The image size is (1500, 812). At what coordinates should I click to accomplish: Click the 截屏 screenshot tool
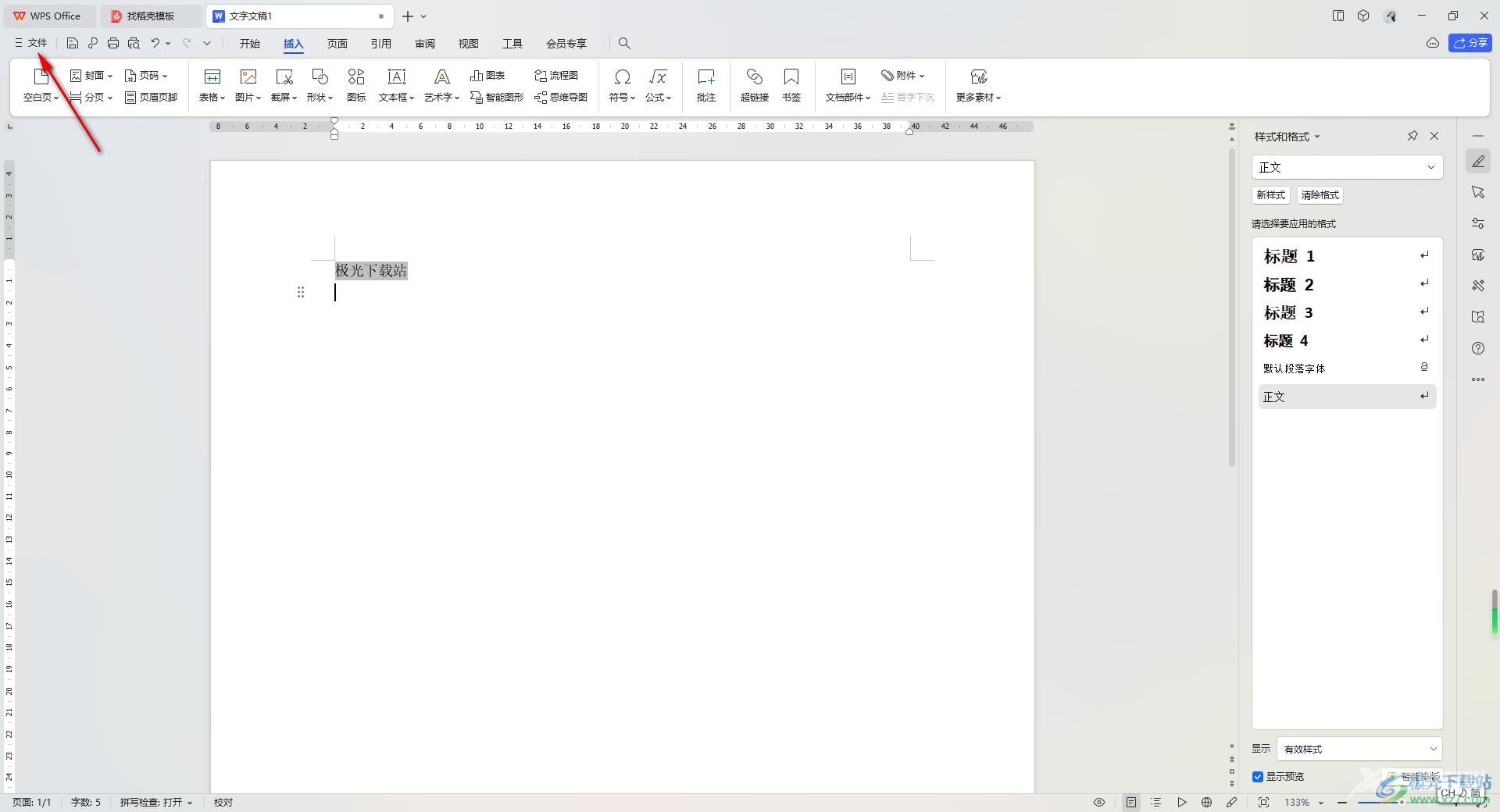(x=284, y=85)
